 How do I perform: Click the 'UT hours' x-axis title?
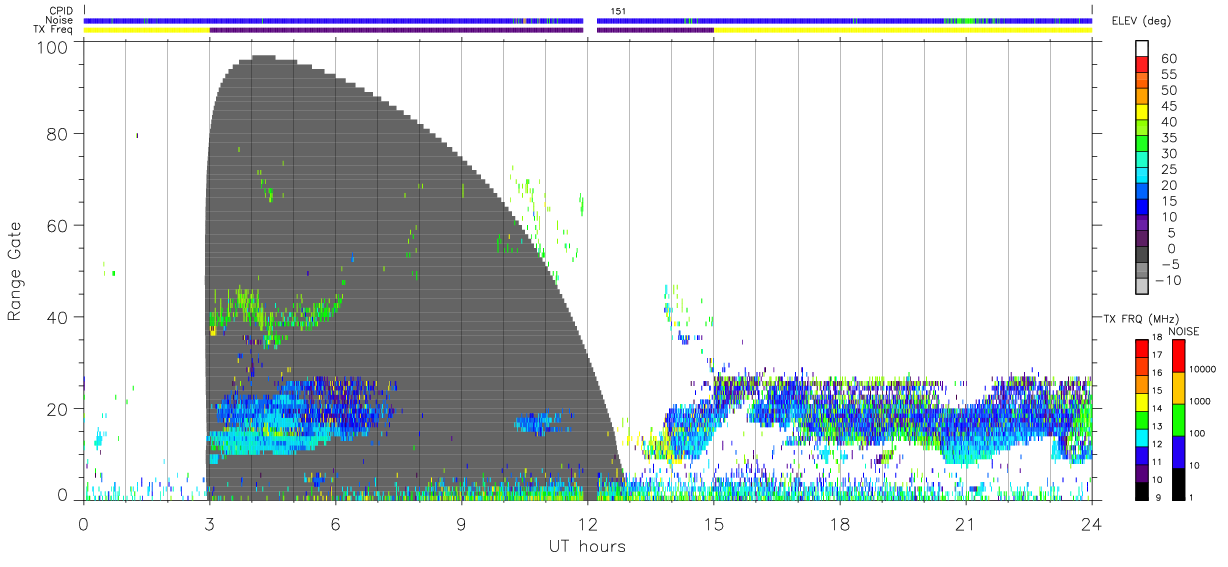[587, 547]
